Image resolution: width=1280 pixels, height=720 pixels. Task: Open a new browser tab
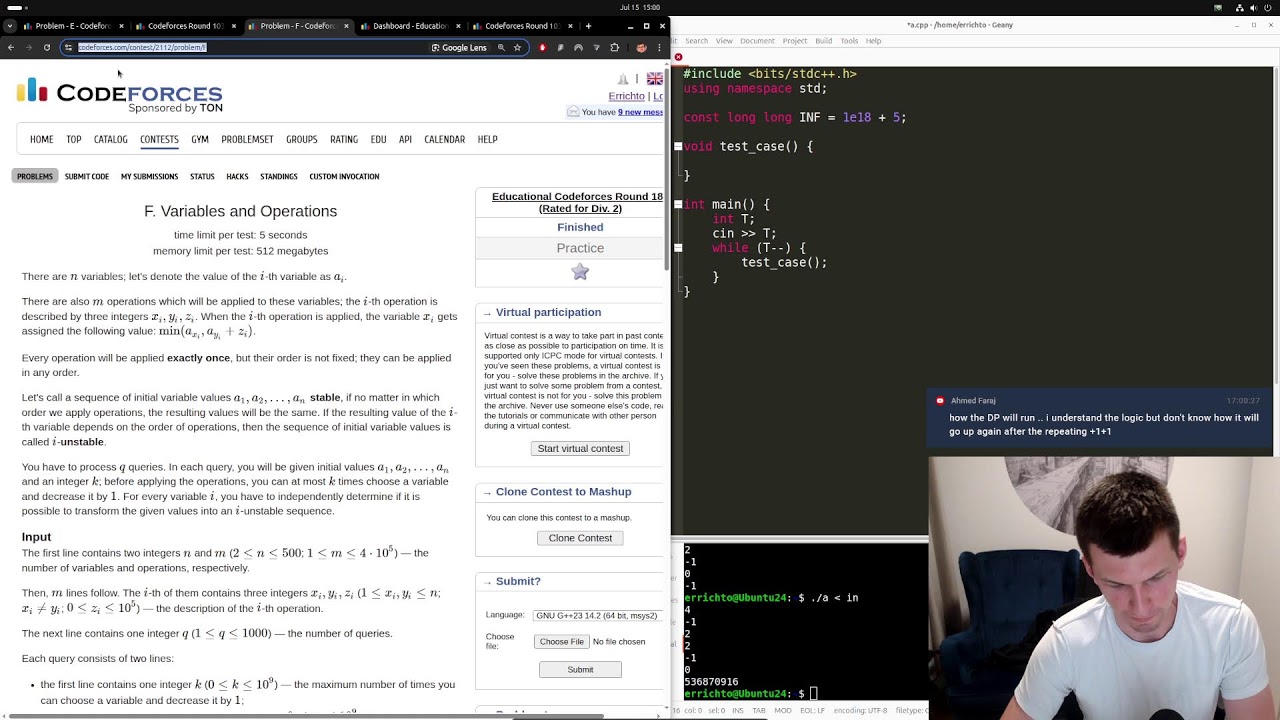pyautogui.click(x=588, y=26)
